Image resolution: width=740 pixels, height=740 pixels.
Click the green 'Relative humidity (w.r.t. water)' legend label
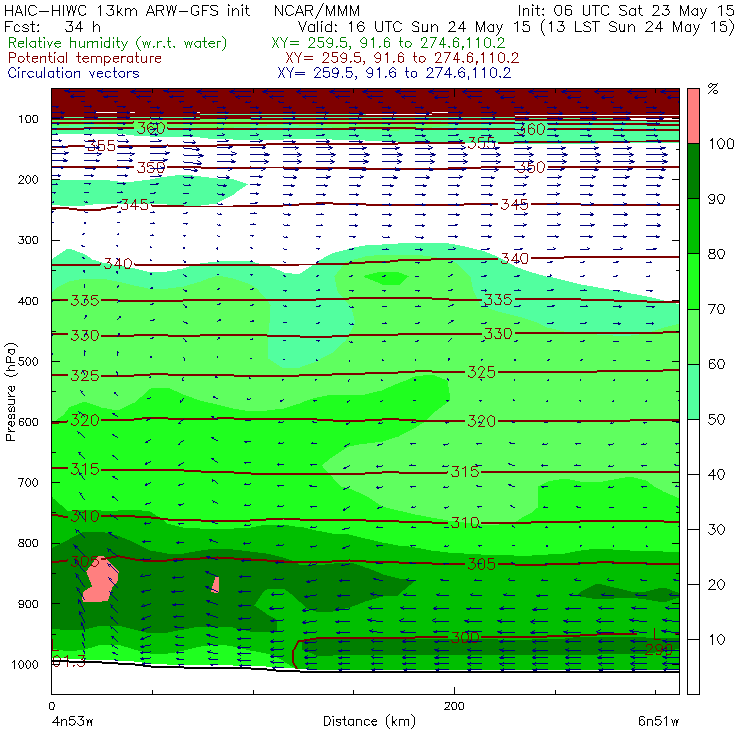pos(118,43)
